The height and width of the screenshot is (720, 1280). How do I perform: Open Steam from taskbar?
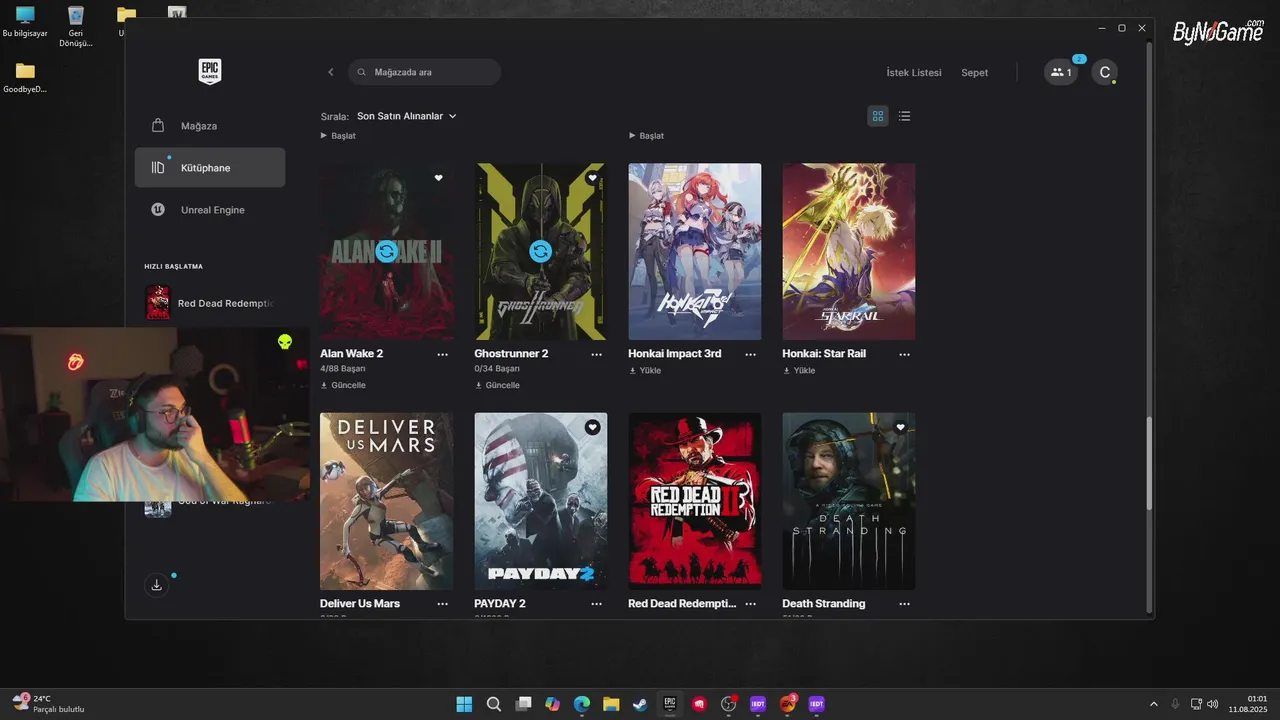tap(640, 704)
